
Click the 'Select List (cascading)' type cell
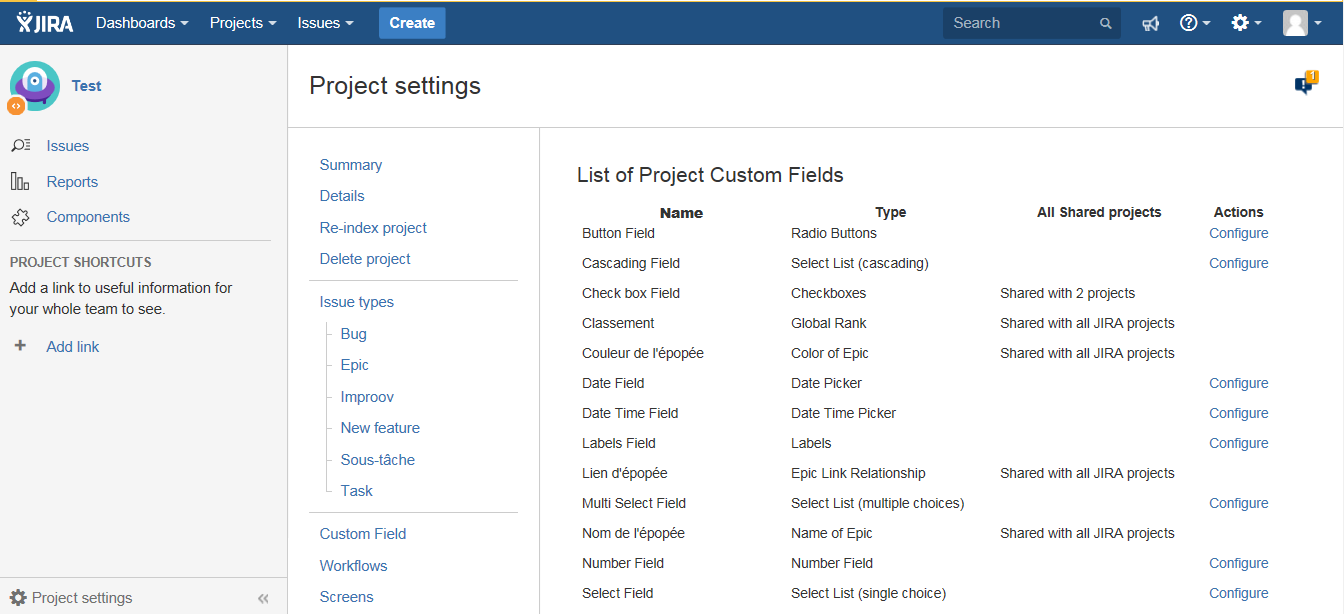pyautogui.click(x=860, y=263)
